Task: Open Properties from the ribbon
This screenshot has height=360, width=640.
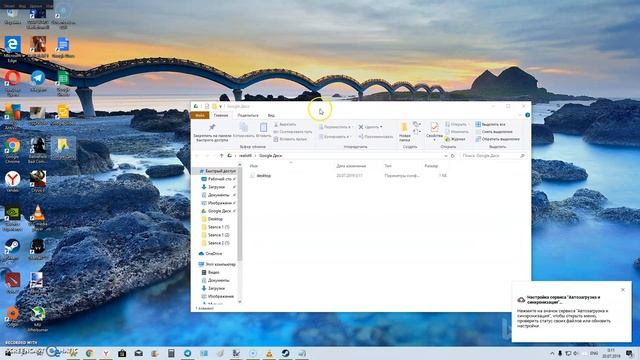Action: (x=434, y=131)
